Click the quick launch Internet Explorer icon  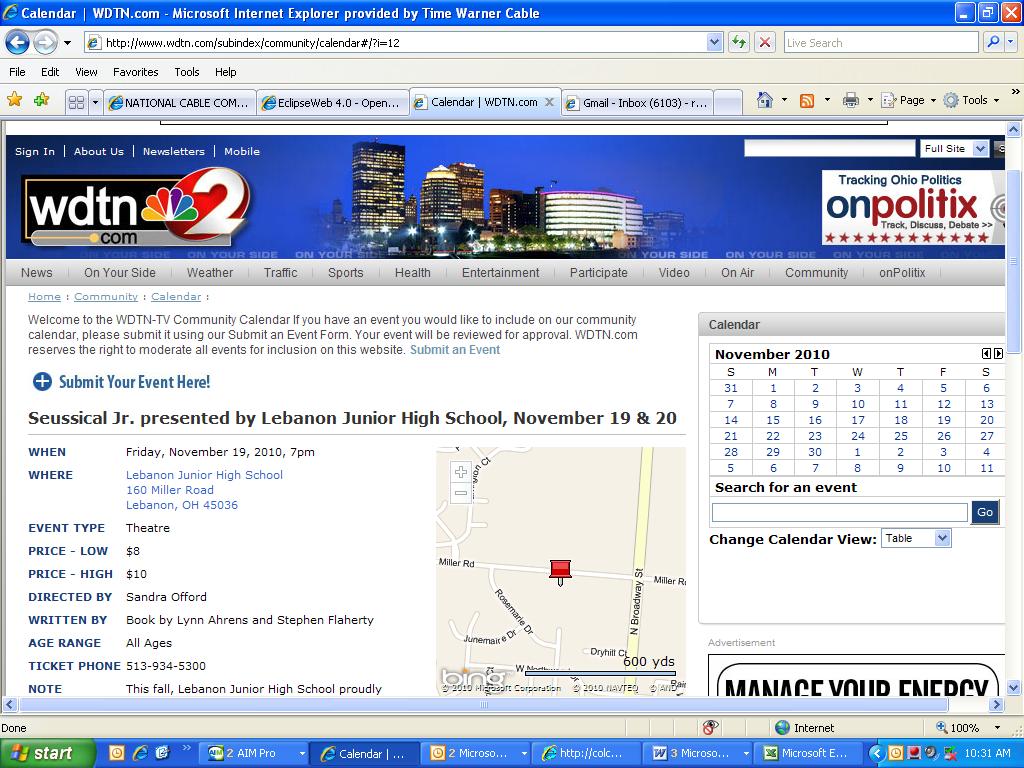pyautogui.click(x=140, y=753)
